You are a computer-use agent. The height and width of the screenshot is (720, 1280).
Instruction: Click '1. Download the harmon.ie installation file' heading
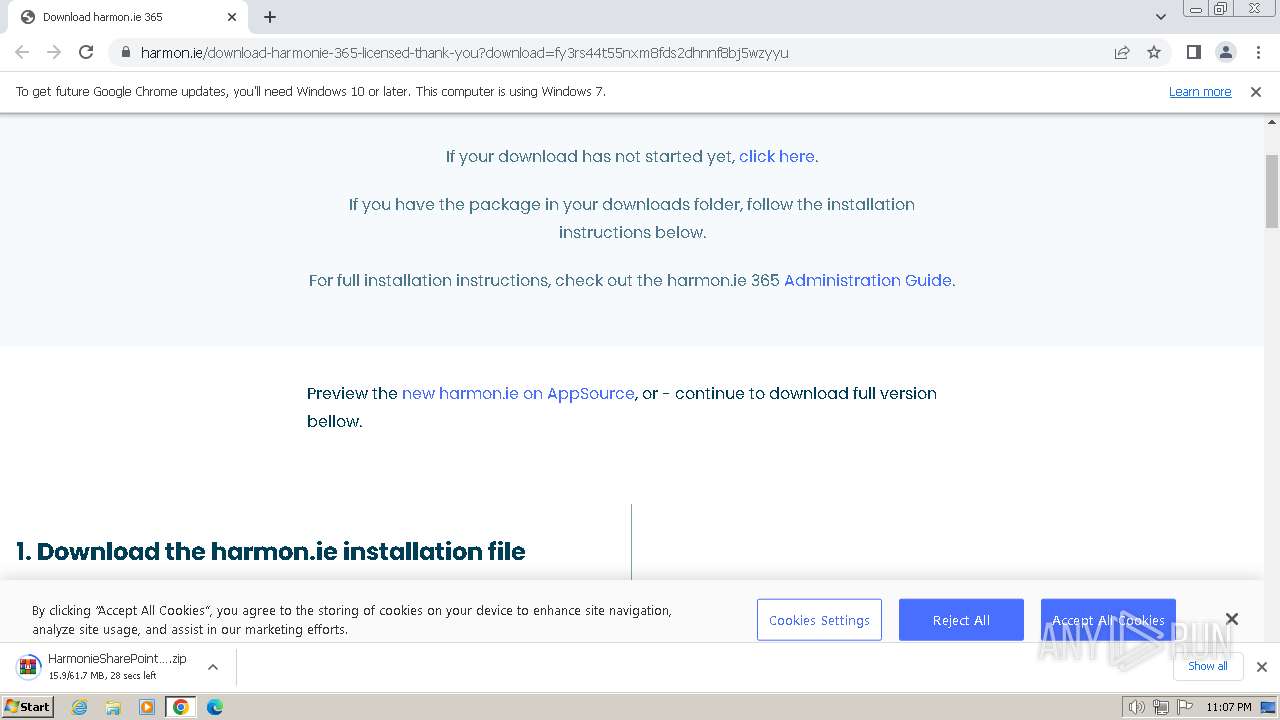(x=271, y=551)
